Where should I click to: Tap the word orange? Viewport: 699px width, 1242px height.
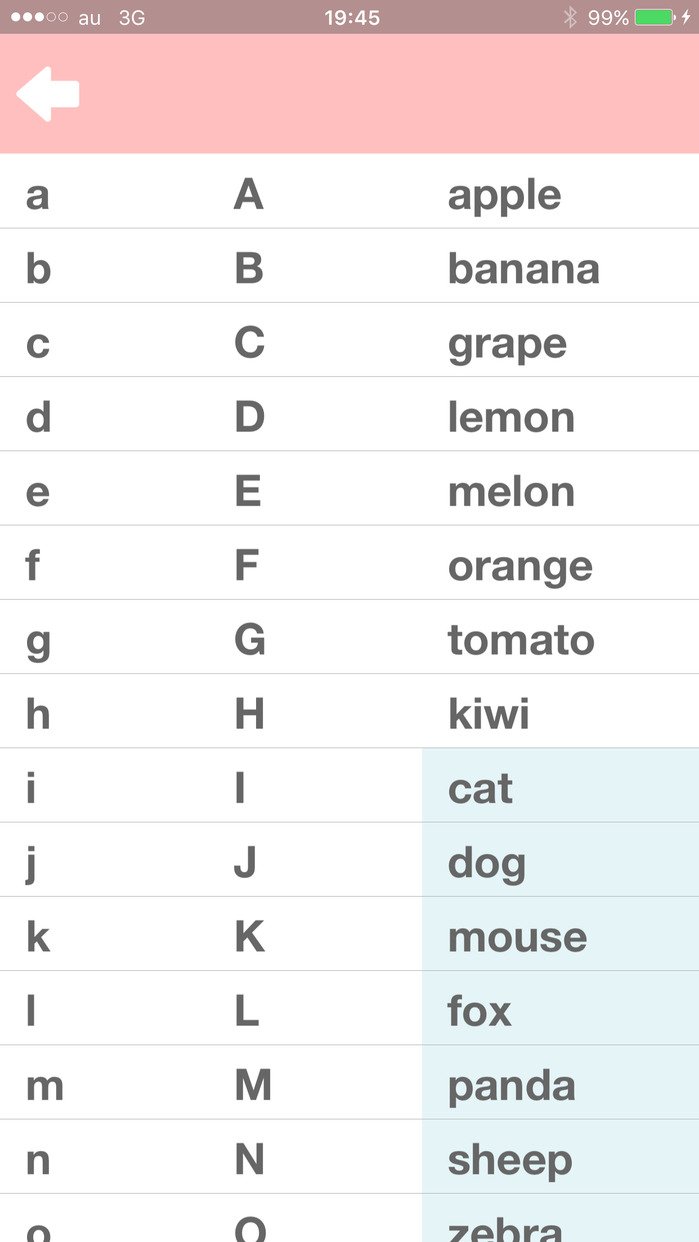coord(520,566)
